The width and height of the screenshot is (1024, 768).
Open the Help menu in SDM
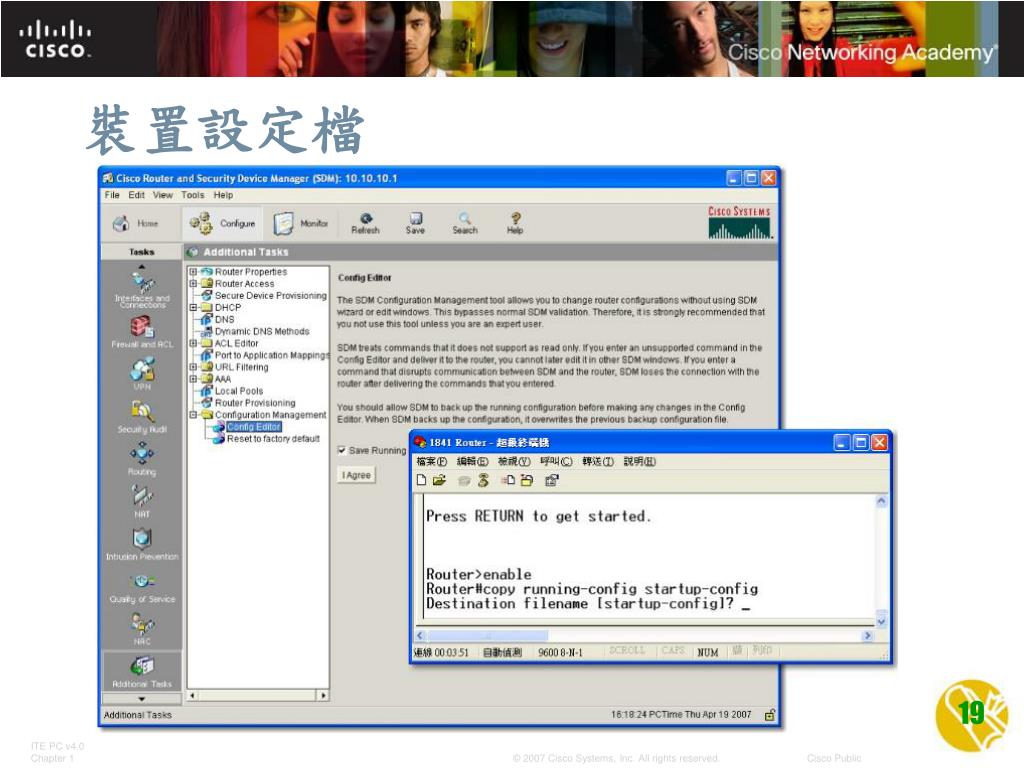(223, 195)
